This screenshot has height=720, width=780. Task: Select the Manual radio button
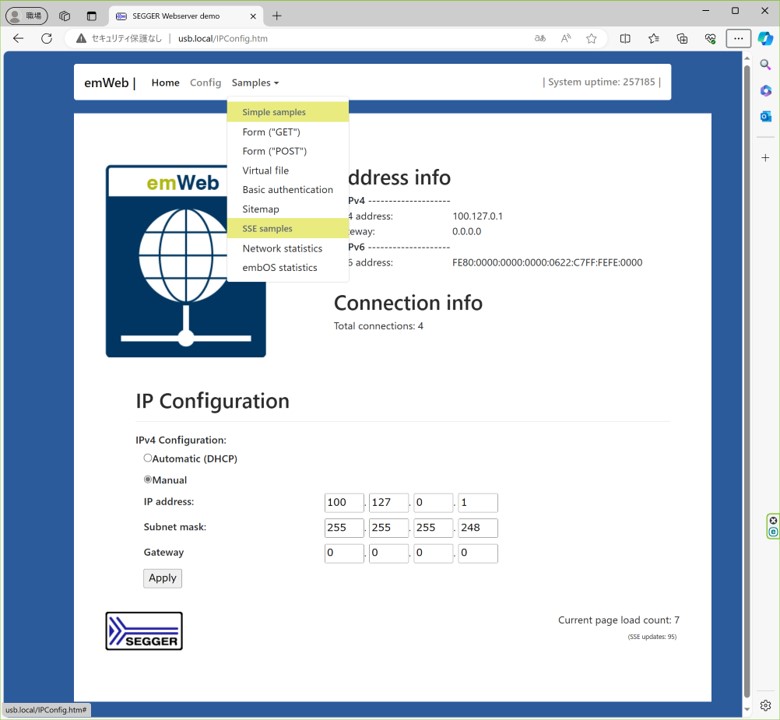point(148,480)
